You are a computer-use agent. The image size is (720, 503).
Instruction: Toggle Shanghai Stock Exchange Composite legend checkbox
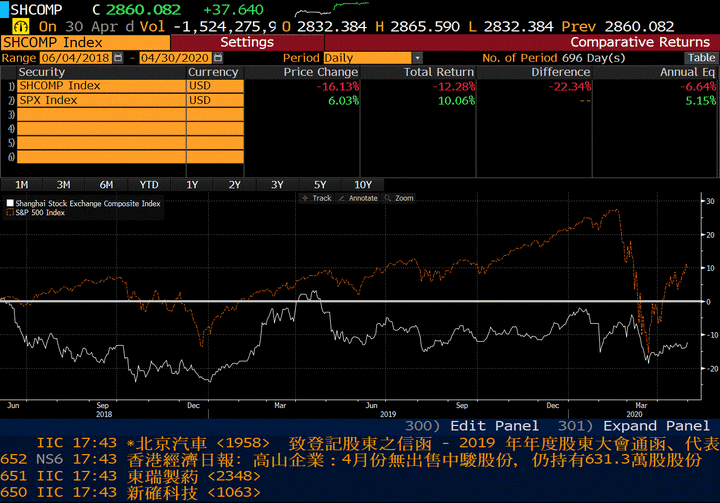pos(10,203)
